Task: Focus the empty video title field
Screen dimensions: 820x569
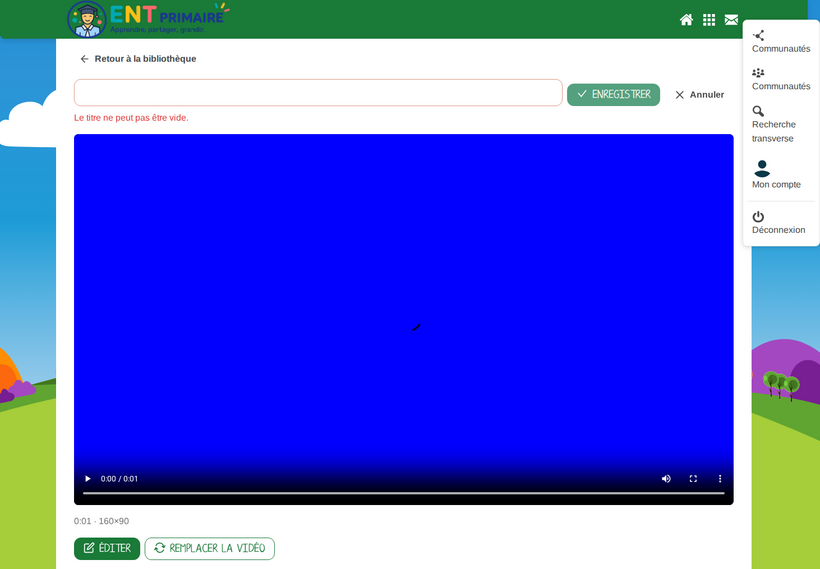Action: tap(318, 93)
